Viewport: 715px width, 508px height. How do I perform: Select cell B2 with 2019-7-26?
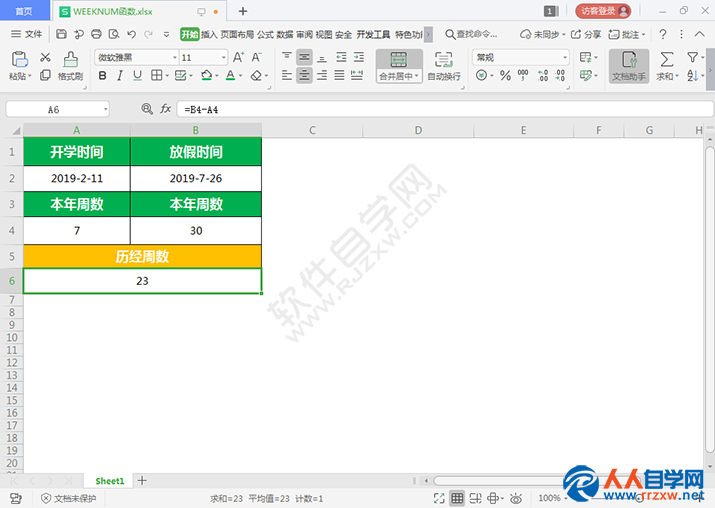coord(196,178)
